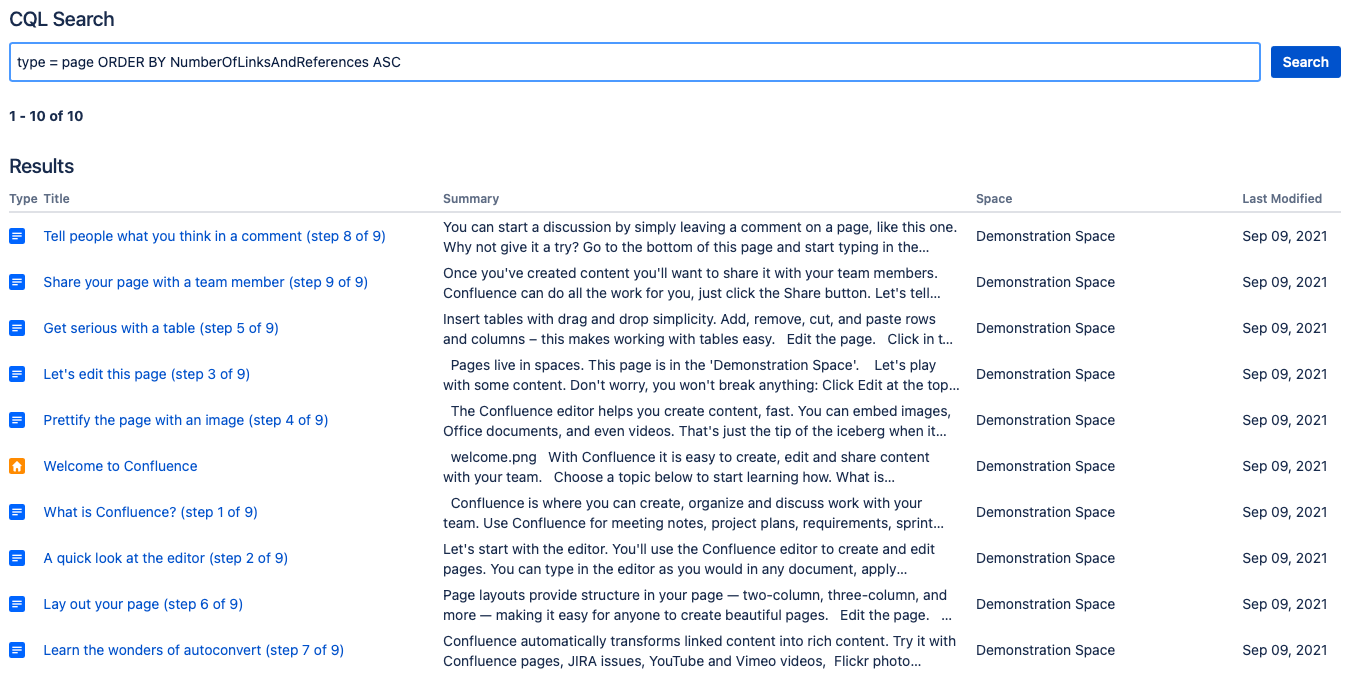Open 'Get serious with a table (step 5 of 9)'
The width and height of the screenshot is (1351, 674).
pos(161,328)
